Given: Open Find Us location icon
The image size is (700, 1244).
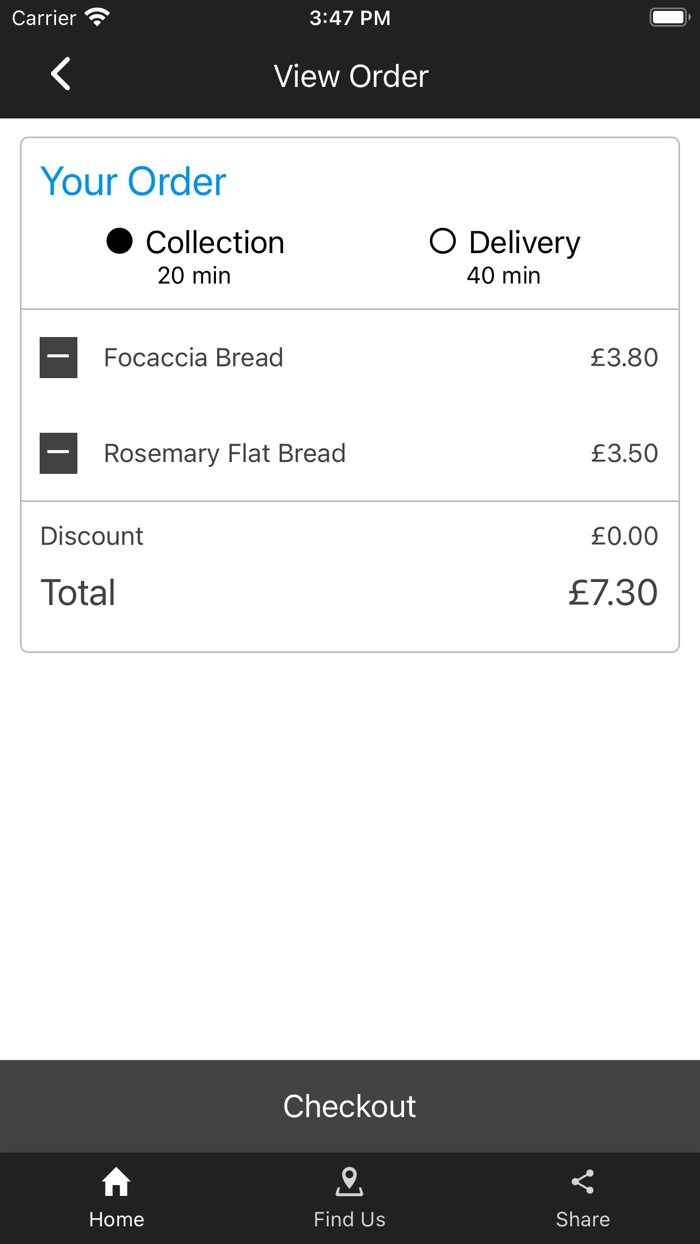Looking at the screenshot, I should coord(349,1182).
